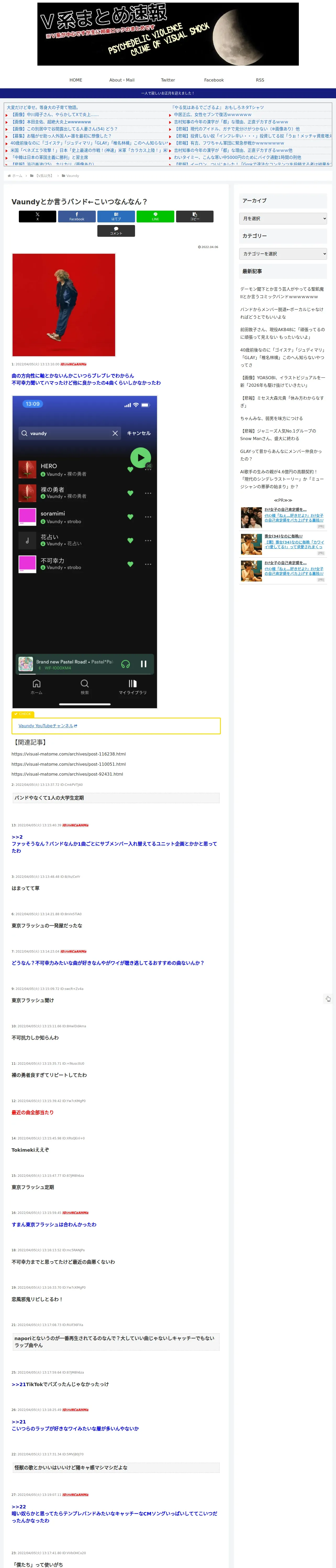Click the 一人で寂しいお正月を迎えました！ notice bar
The height and width of the screenshot is (1568, 336).
(x=168, y=93)
